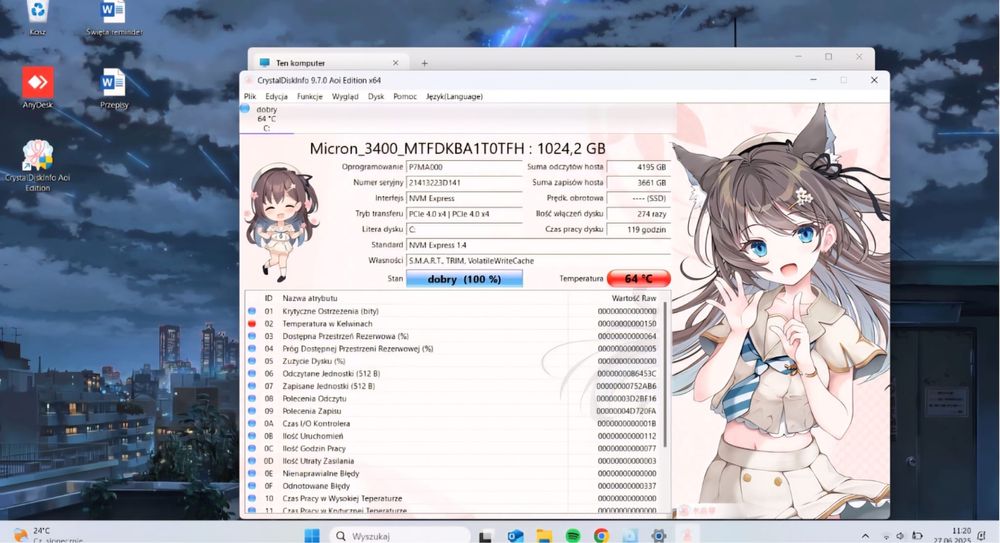Click the running CrystalDiskInfo taskbar icon
This screenshot has width=1000, height=543.
tap(688, 536)
